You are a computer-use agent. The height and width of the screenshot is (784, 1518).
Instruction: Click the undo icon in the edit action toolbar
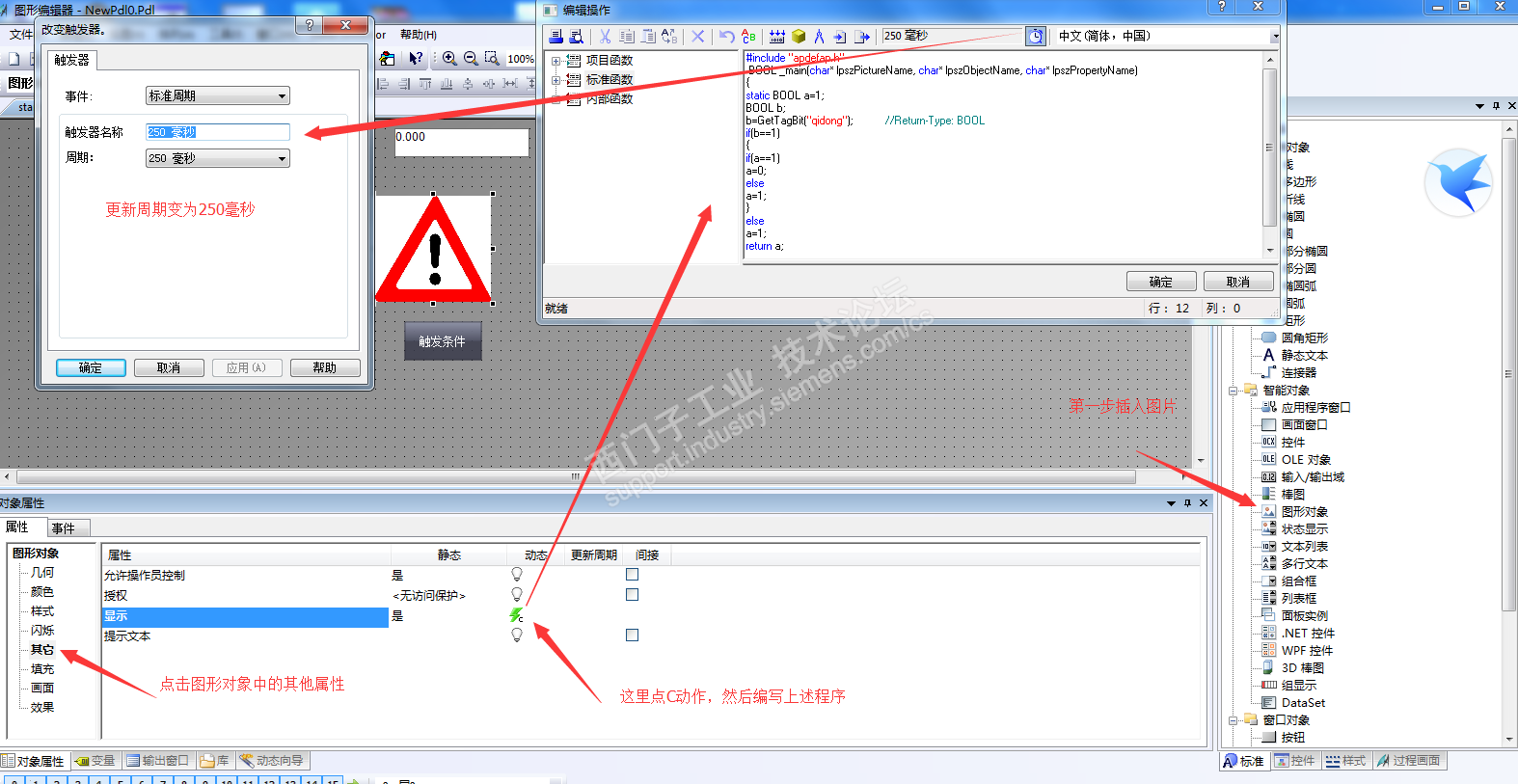point(726,37)
